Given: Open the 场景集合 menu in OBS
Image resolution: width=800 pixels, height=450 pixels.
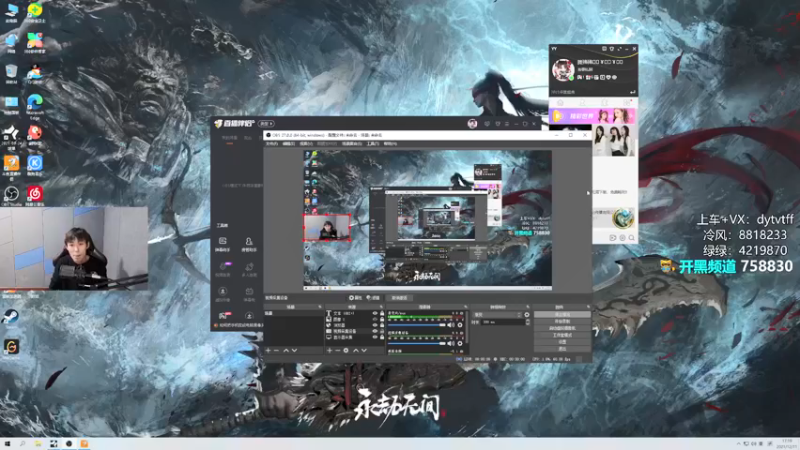Looking at the screenshot, I should pos(352,144).
